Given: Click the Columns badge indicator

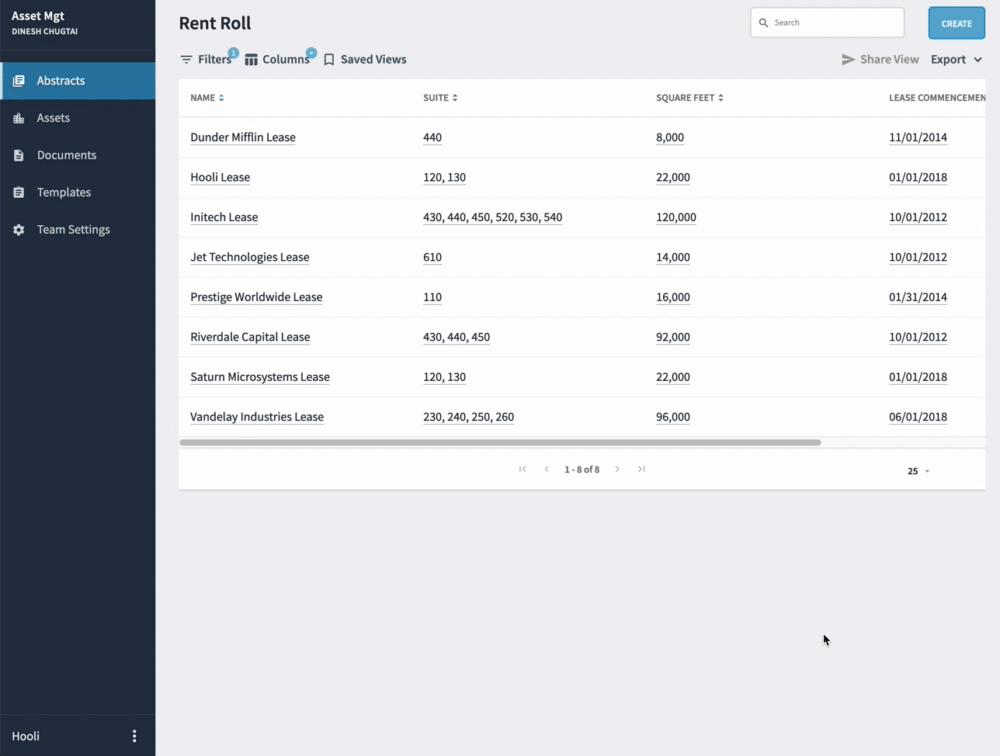Looking at the screenshot, I should (311, 52).
